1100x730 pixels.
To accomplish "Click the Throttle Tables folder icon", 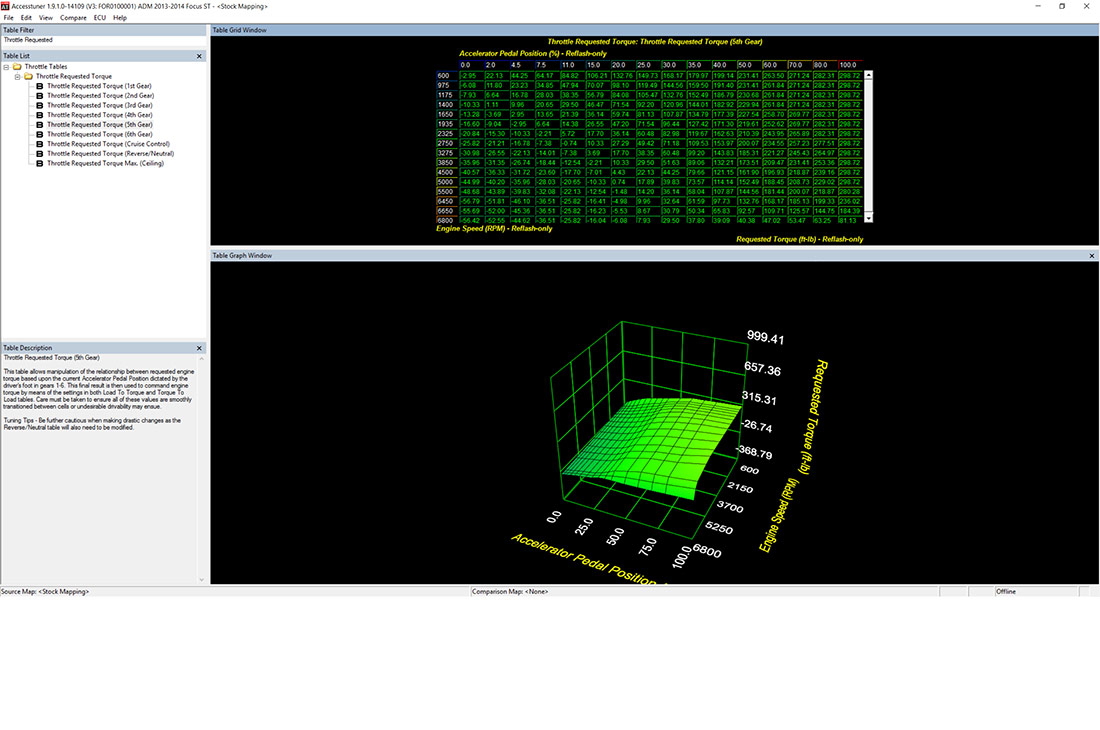I will click(18, 67).
